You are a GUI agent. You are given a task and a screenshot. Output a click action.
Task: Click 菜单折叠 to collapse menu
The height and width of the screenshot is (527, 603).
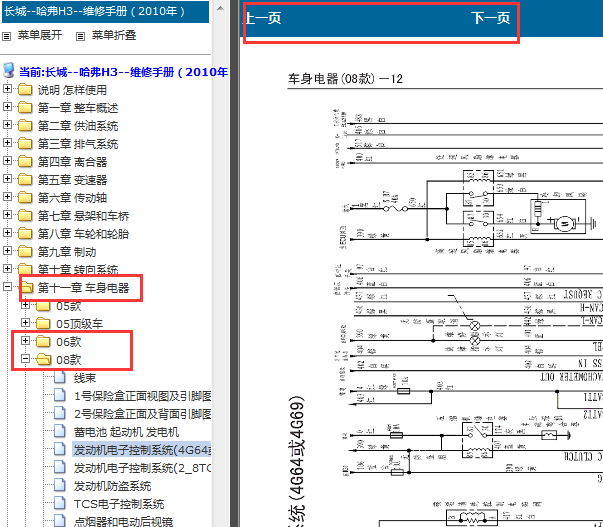click(114, 35)
